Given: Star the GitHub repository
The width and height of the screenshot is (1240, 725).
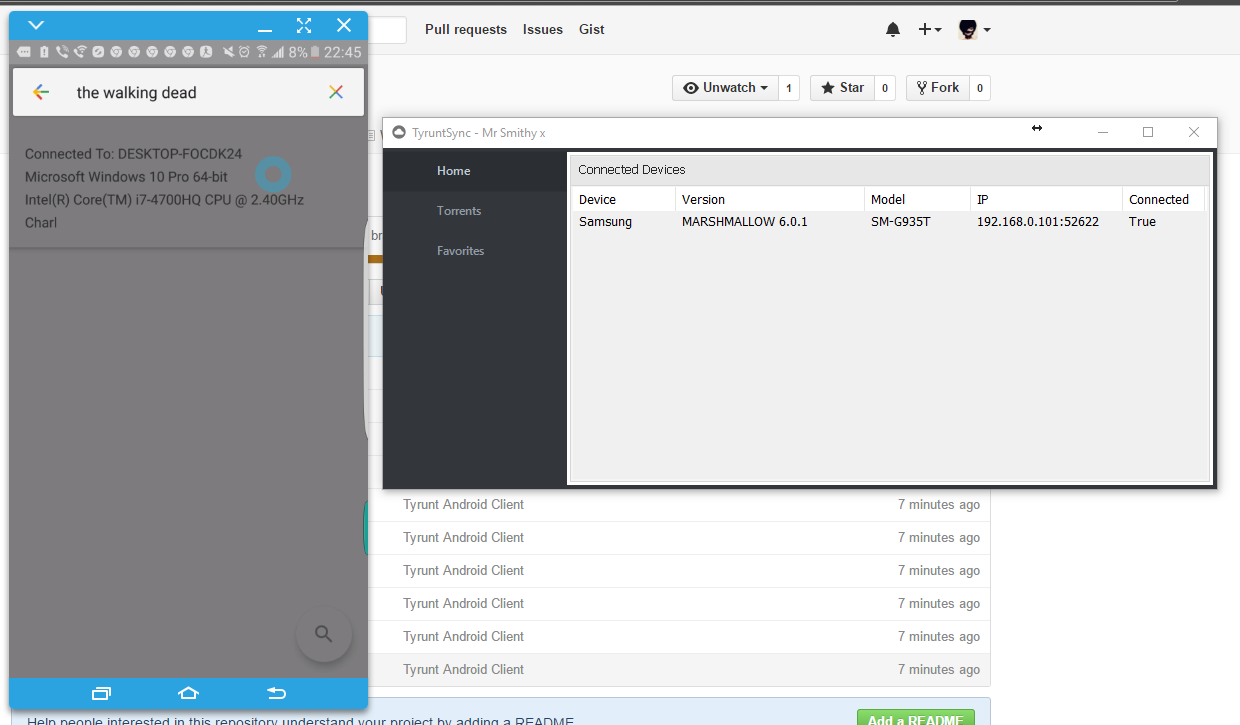Looking at the screenshot, I should point(842,88).
